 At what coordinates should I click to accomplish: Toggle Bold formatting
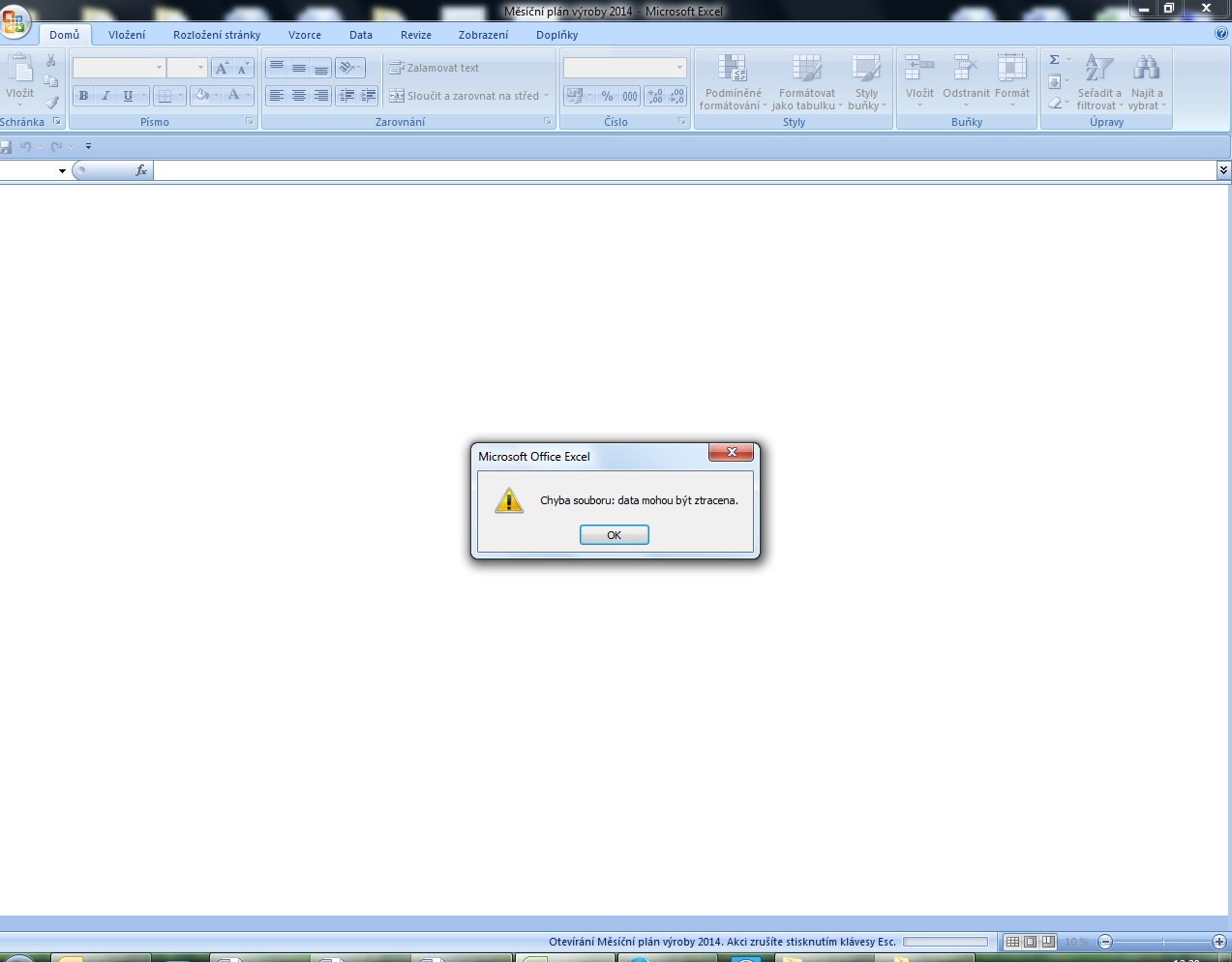[x=83, y=96]
